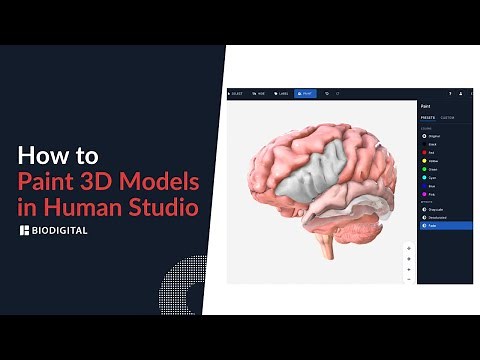Image resolution: width=480 pixels, height=360 pixels.
Task: Click the pan control icon in viewer
Action: pyautogui.click(x=409, y=248)
